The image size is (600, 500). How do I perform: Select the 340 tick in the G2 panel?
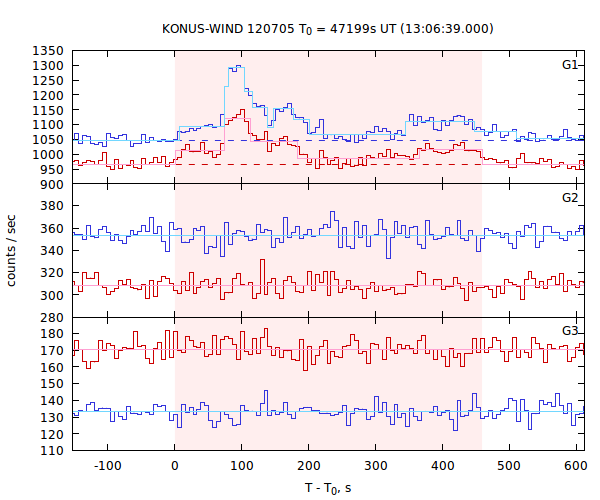click(x=52, y=251)
